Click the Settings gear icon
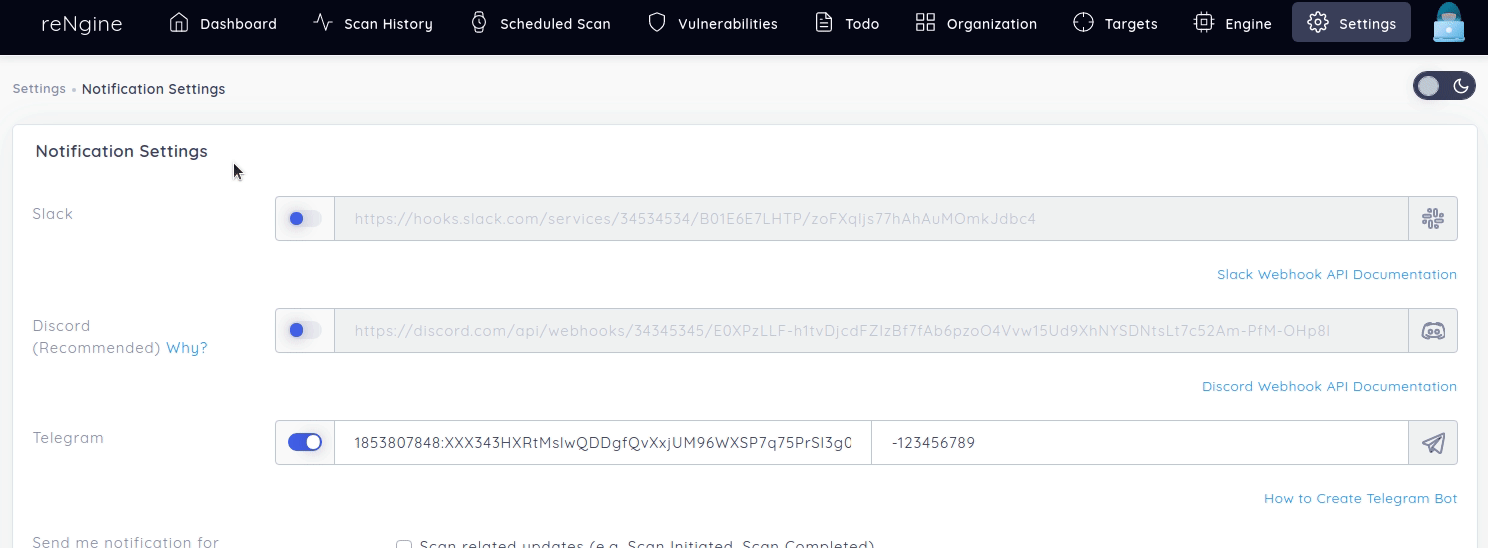Screen dimensions: 1488x548 coord(1318,22)
